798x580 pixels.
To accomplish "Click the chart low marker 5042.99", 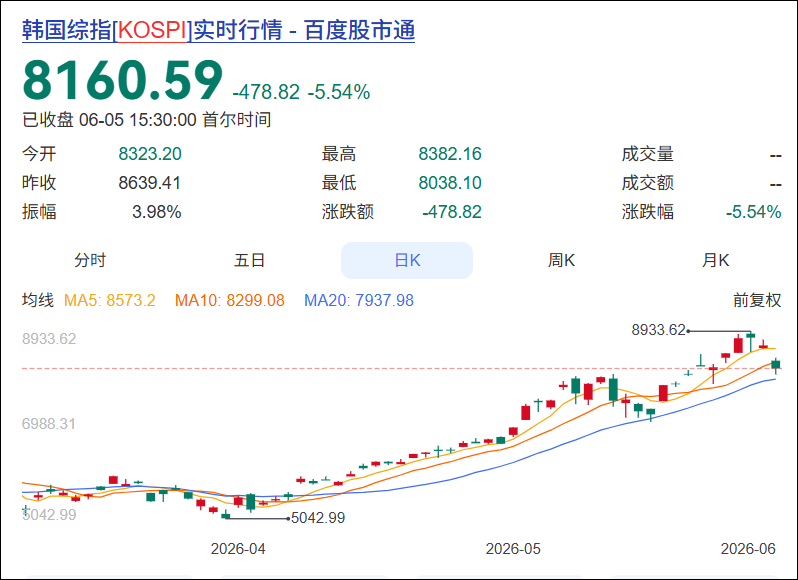I will click(x=318, y=518).
